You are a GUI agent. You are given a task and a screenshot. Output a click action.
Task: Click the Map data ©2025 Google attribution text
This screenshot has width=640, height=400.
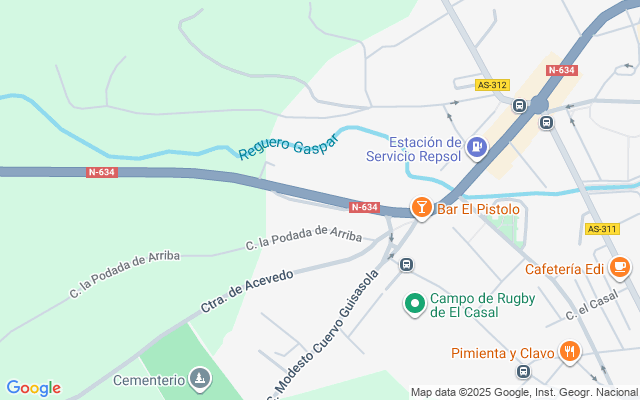525,392
